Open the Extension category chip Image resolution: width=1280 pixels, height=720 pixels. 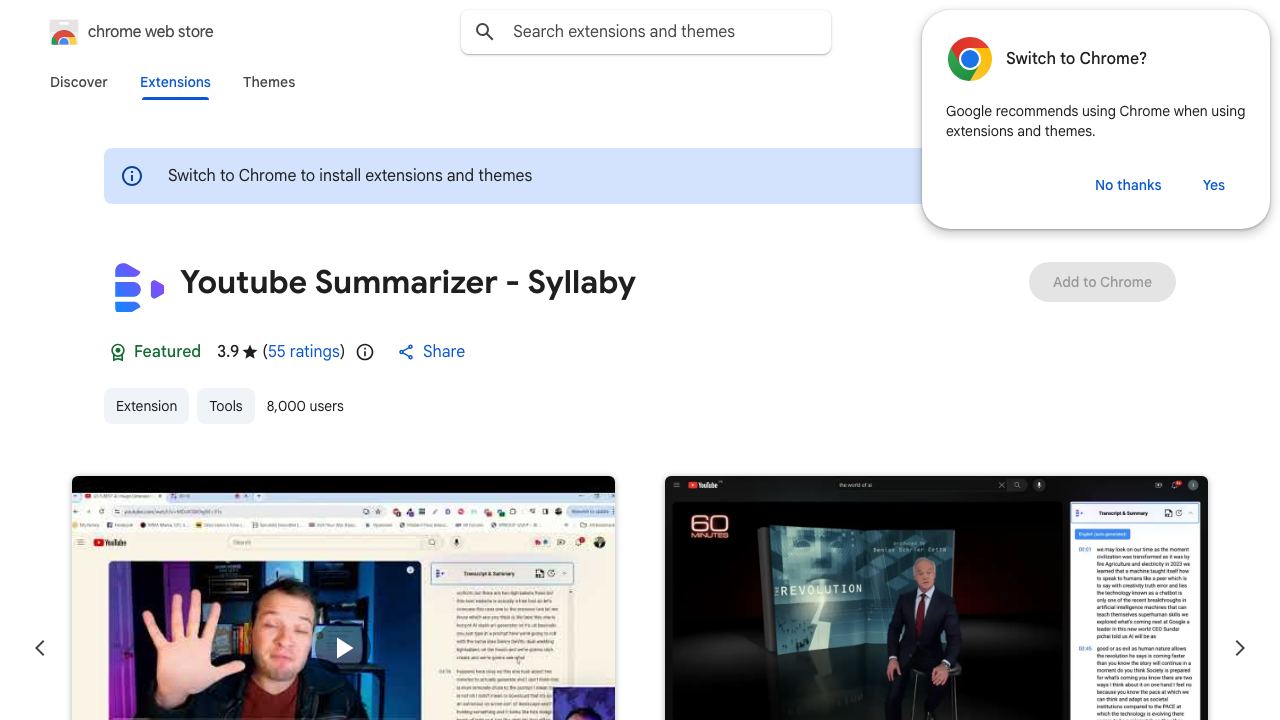[146, 406]
